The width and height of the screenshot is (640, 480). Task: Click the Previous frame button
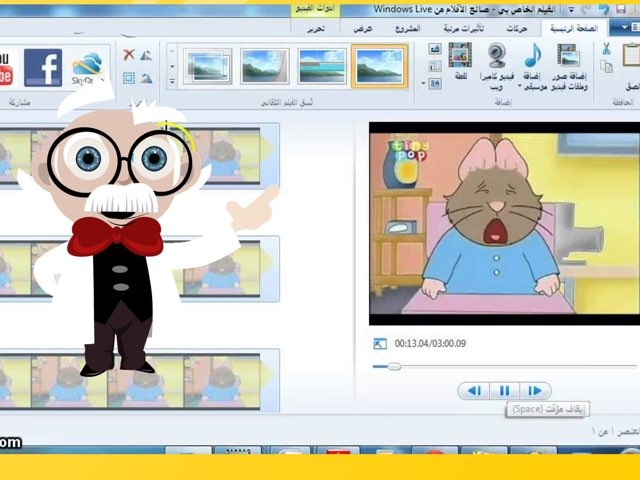pyautogui.click(x=474, y=391)
